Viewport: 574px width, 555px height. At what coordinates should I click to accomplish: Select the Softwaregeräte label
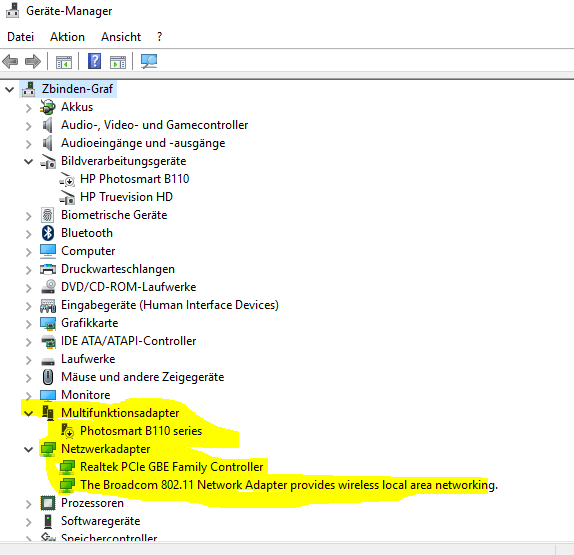tap(100, 521)
